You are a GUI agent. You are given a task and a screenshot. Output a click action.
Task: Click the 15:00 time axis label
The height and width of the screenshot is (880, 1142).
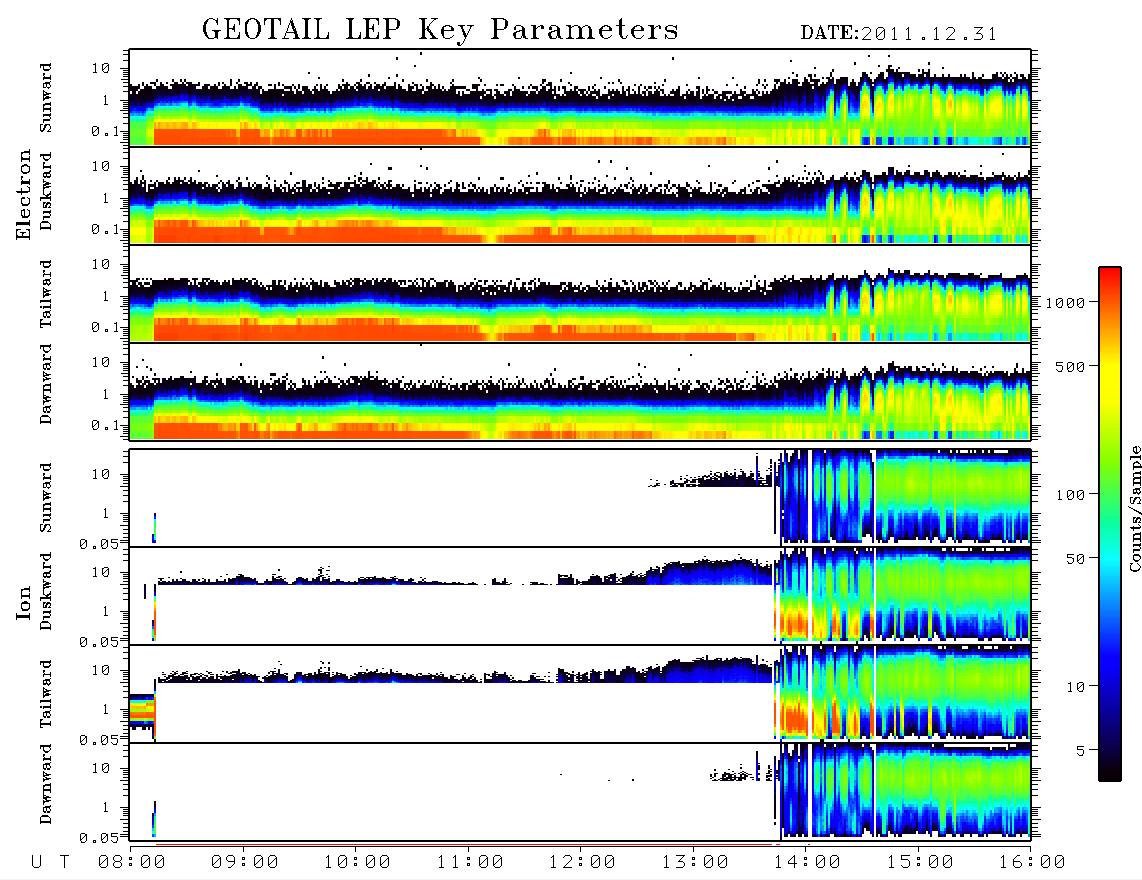click(920, 863)
